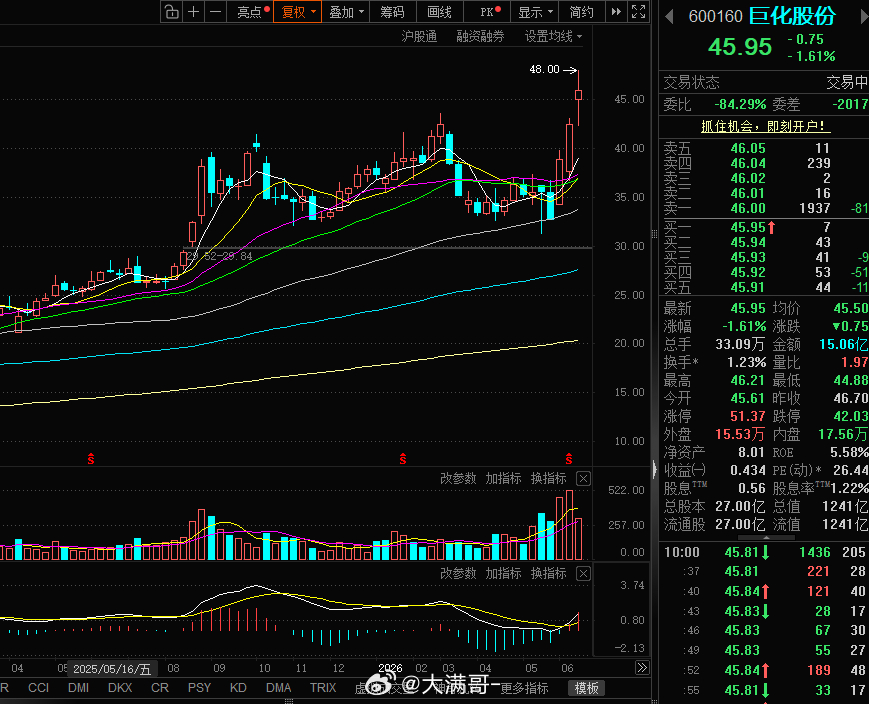Click the 买五 45.91 bid row
869x704 pixels.
pyautogui.click(x=764, y=287)
